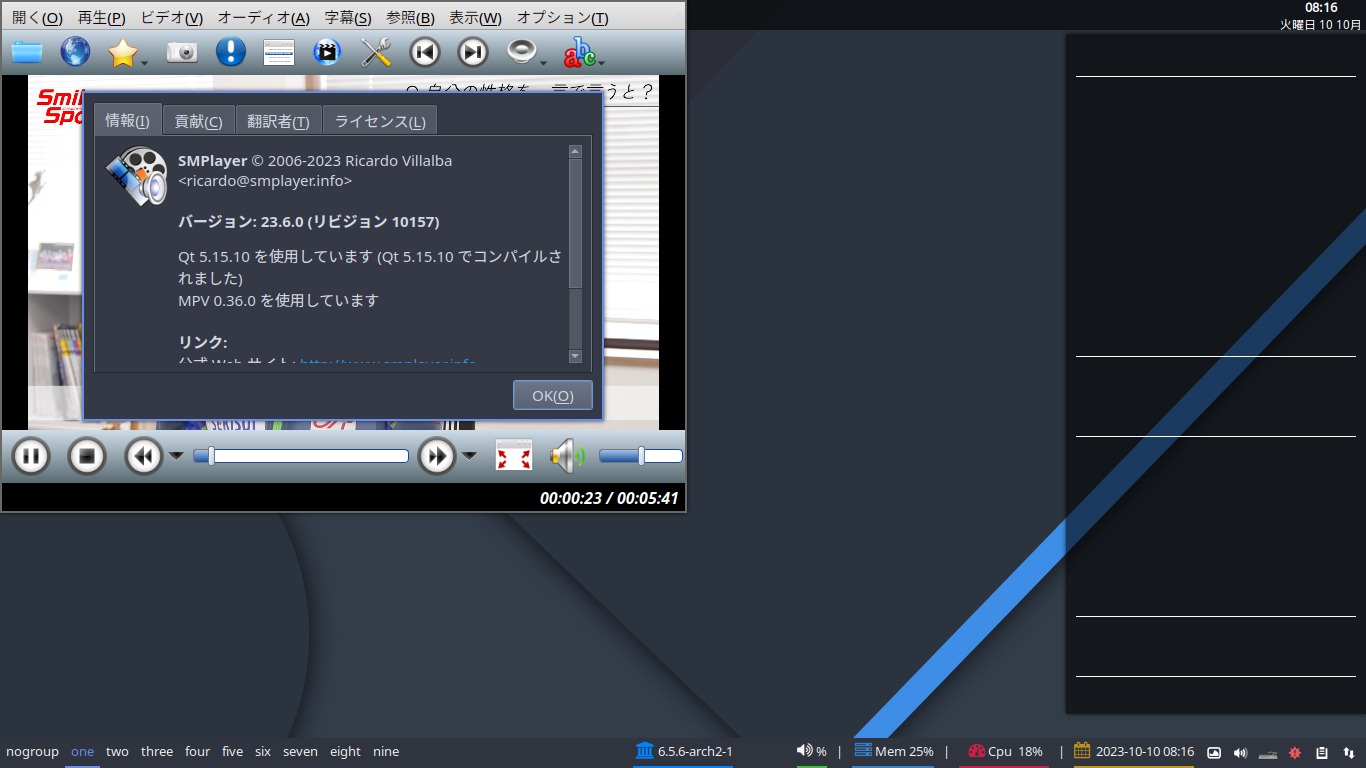Open URL using the globe icon
The width and height of the screenshot is (1366, 768).
75,52
